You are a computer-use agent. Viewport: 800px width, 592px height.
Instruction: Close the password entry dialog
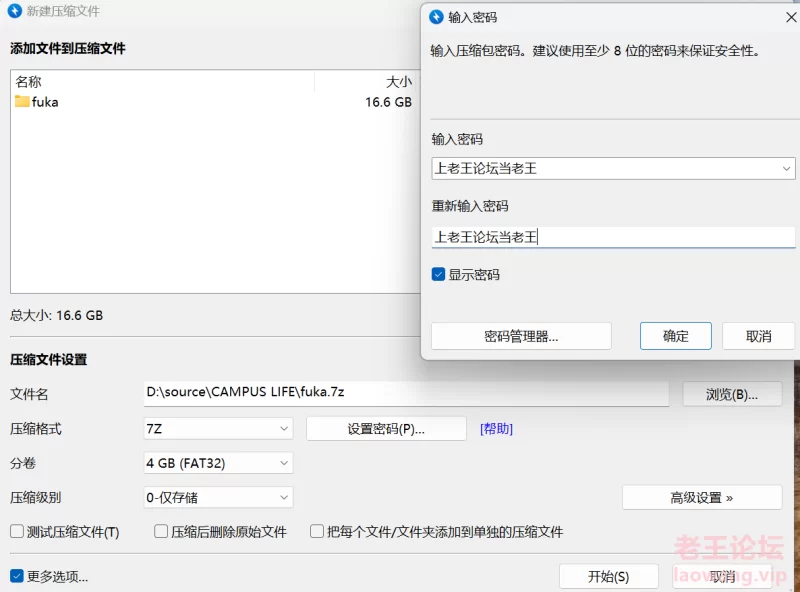(791, 17)
